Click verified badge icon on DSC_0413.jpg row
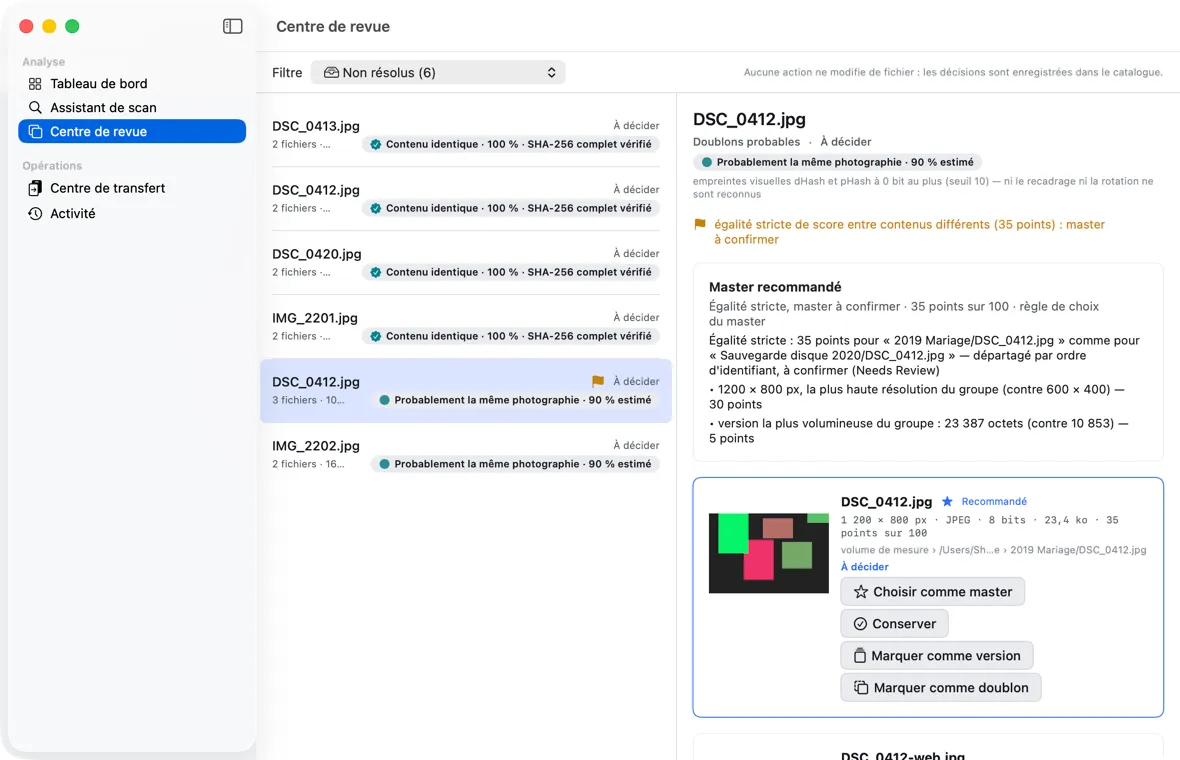 pyautogui.click(x=376, y=144)
